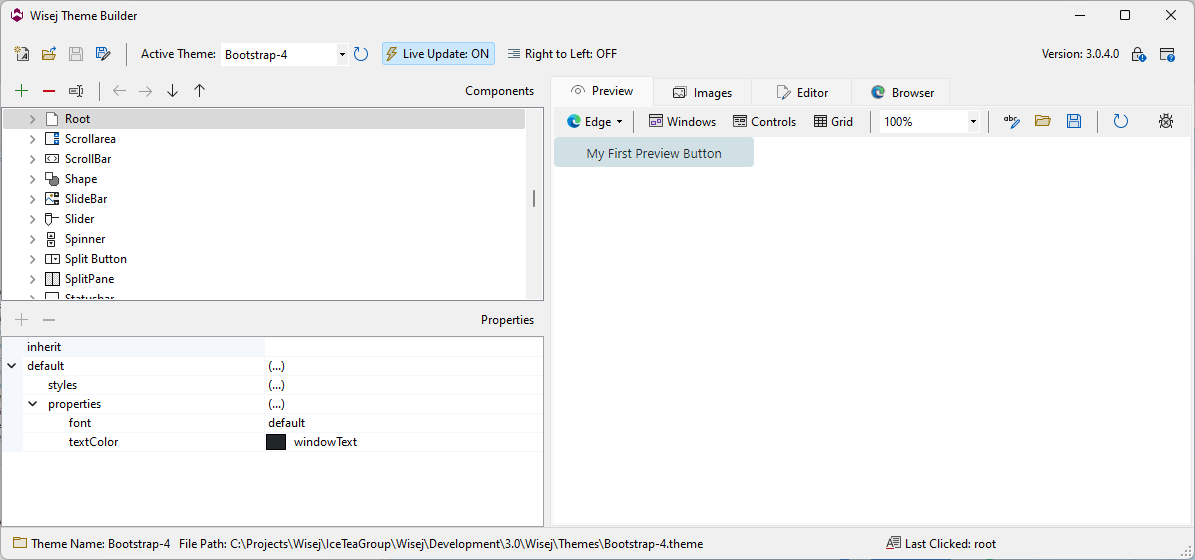
Task: Select the Root component
Action: 77,119
